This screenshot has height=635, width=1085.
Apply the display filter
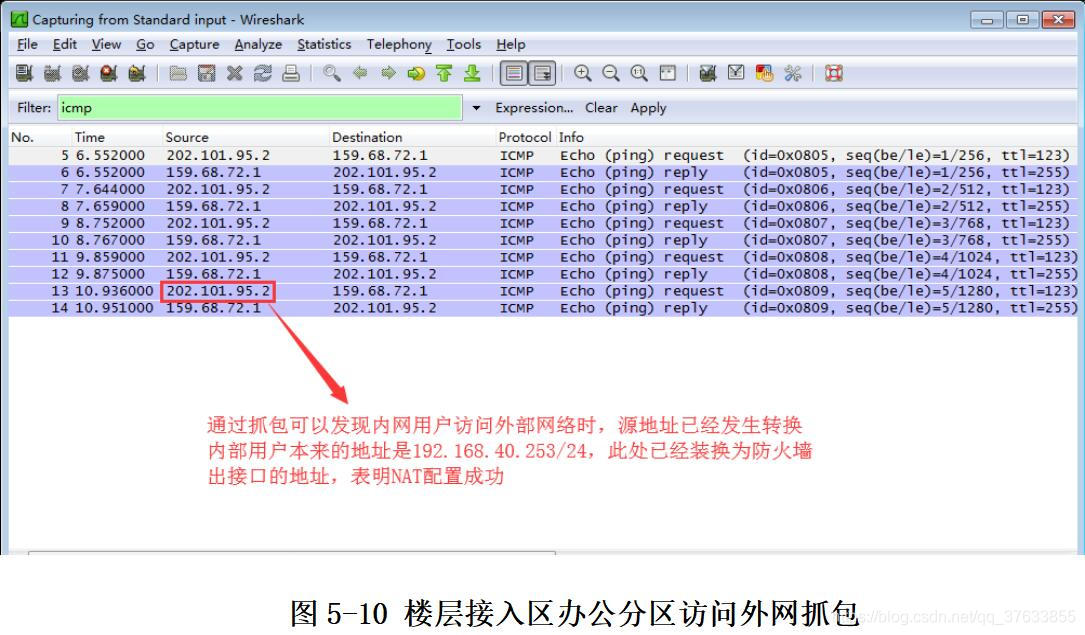point(648,108)
